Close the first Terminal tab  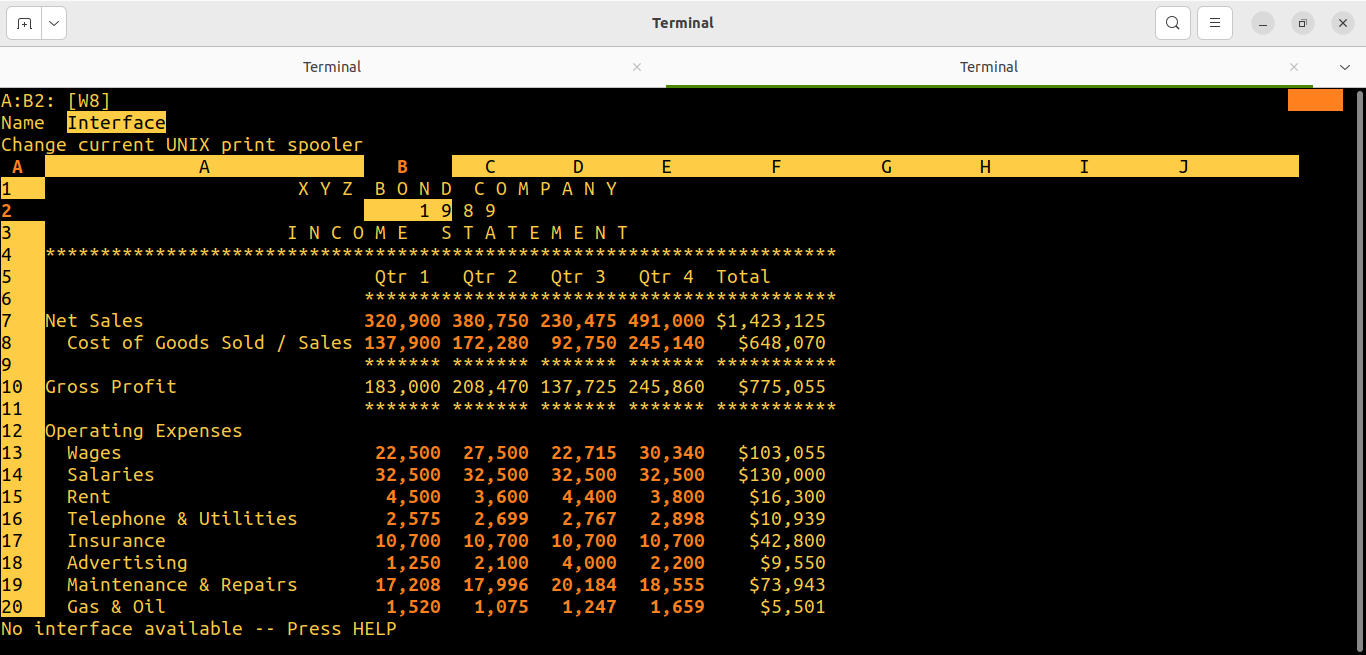coord(637,67)
